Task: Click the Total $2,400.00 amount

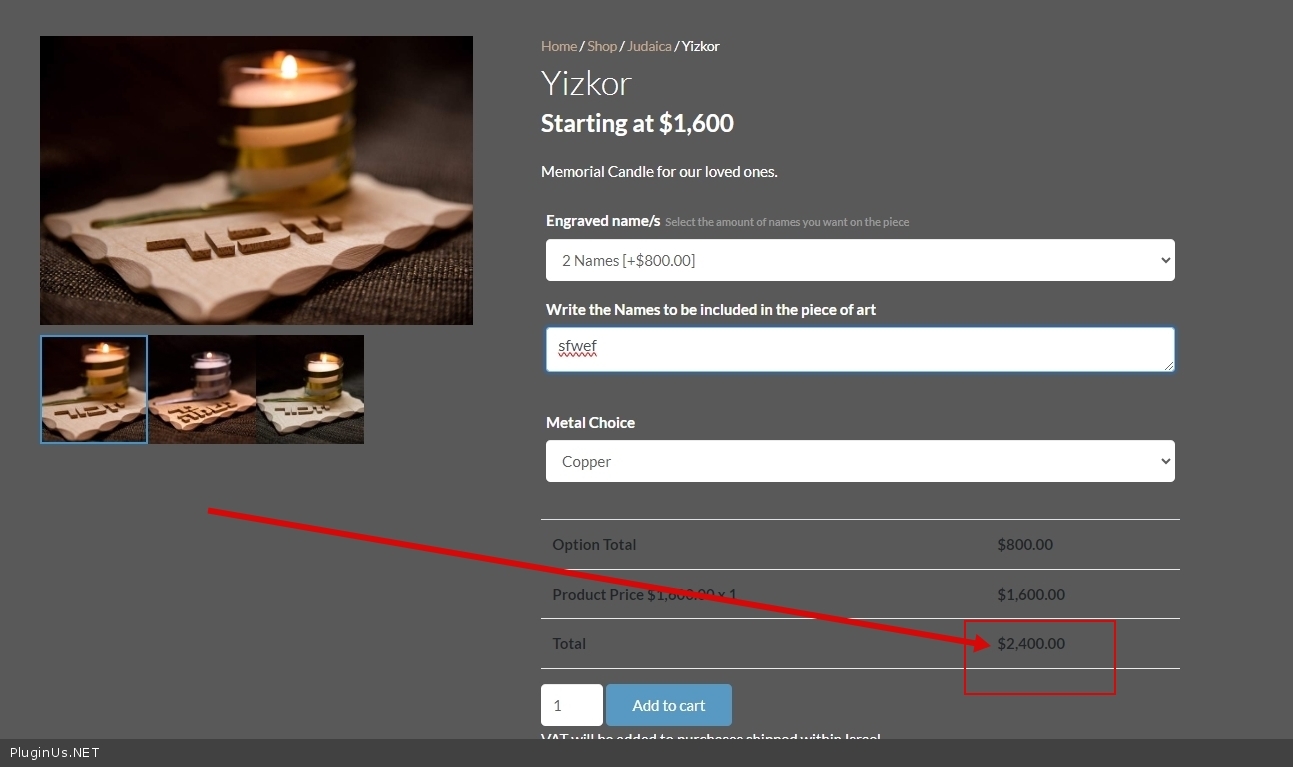Action: pyautogui.click(x=1031, y=643)
